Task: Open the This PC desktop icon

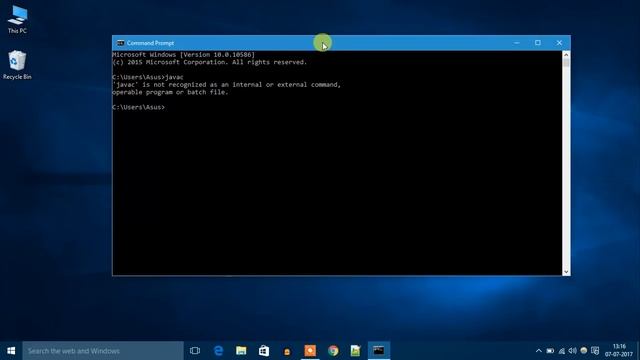Action: pos(17,19)
